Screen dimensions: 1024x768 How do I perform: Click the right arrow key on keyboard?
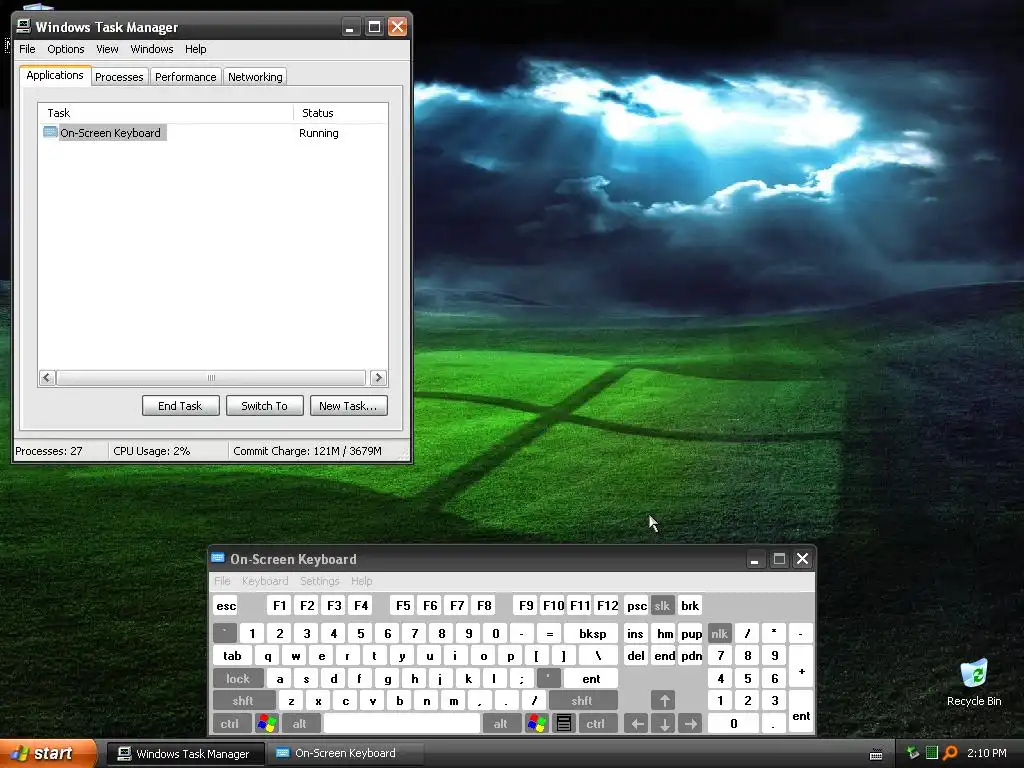click(690, 723)
